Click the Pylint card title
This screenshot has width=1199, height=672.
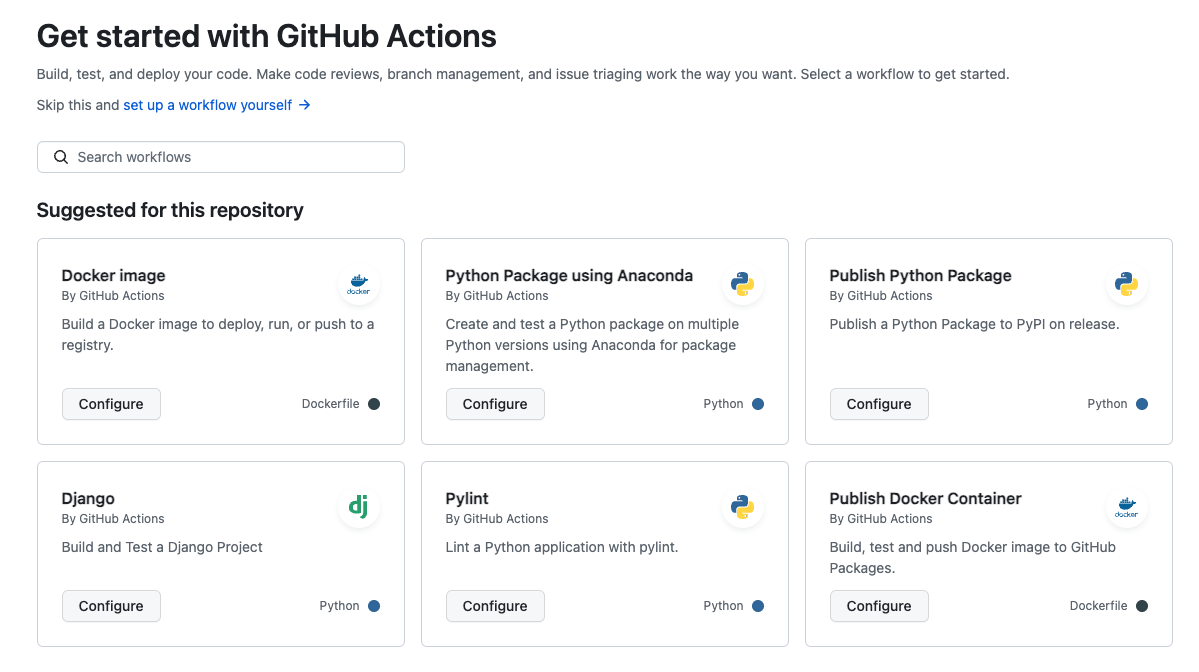click(467, 498)
